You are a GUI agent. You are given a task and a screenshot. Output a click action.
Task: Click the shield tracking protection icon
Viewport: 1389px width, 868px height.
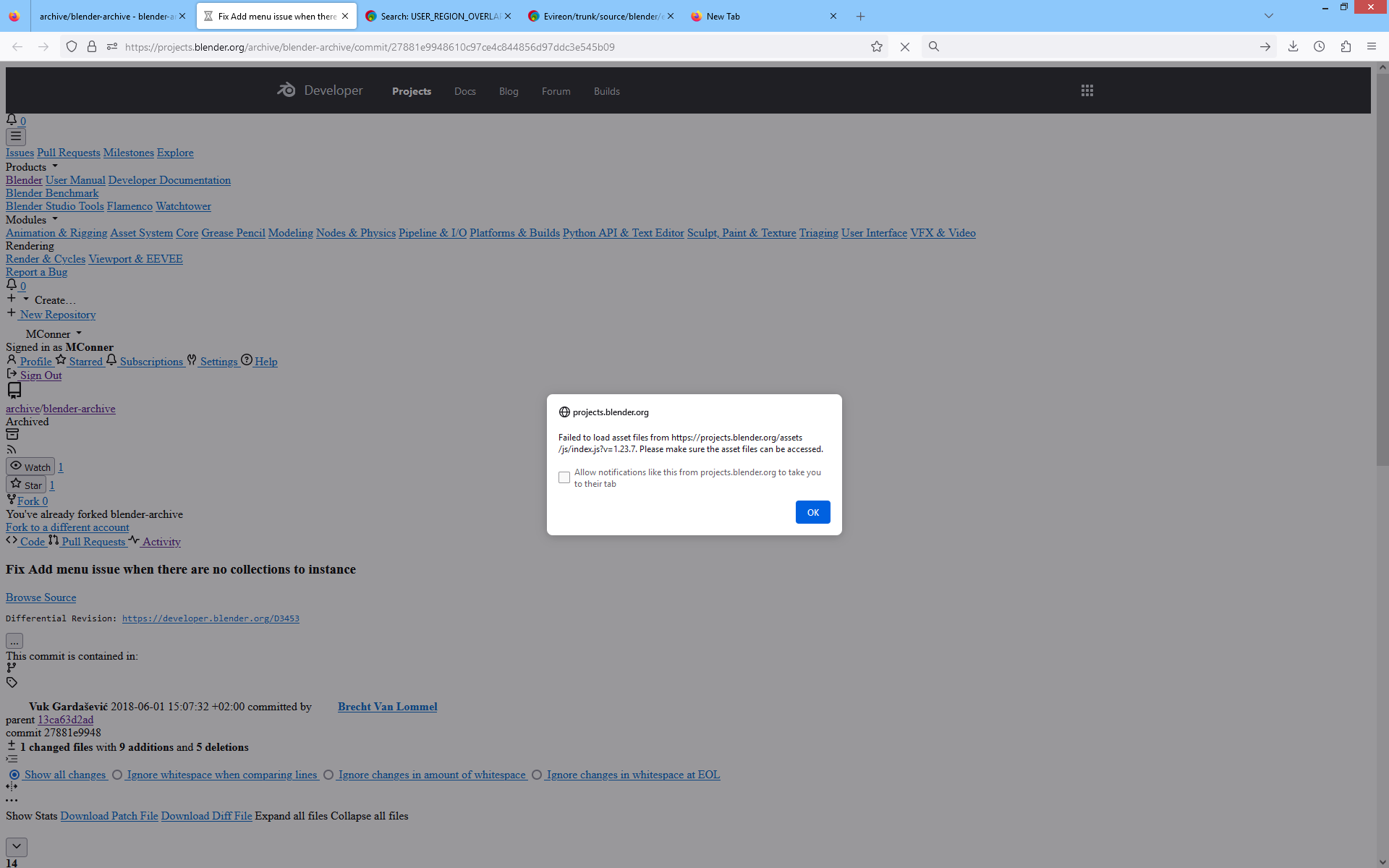click(x=72, y=46)
